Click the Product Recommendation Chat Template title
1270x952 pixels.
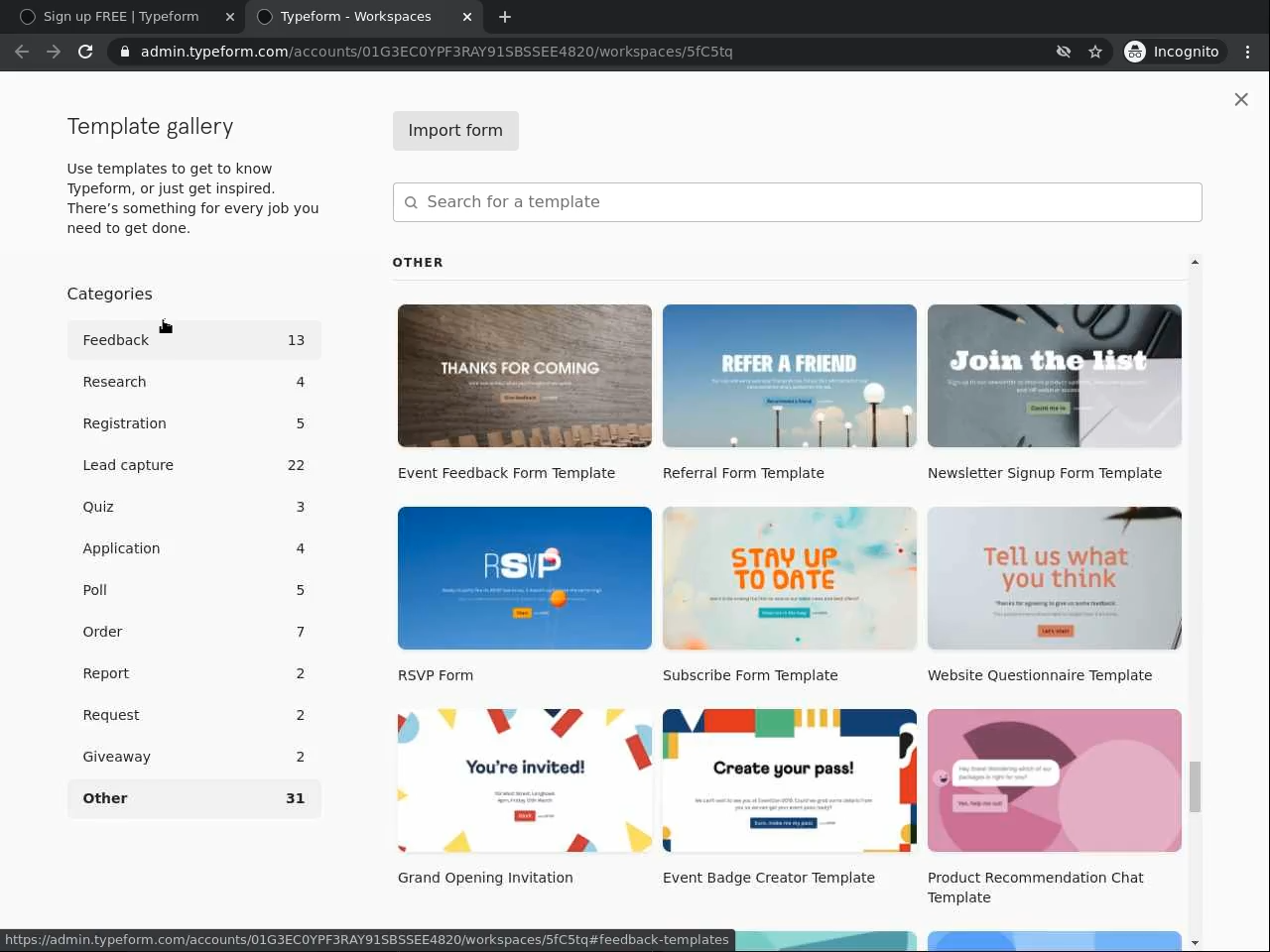[1036, 888]
